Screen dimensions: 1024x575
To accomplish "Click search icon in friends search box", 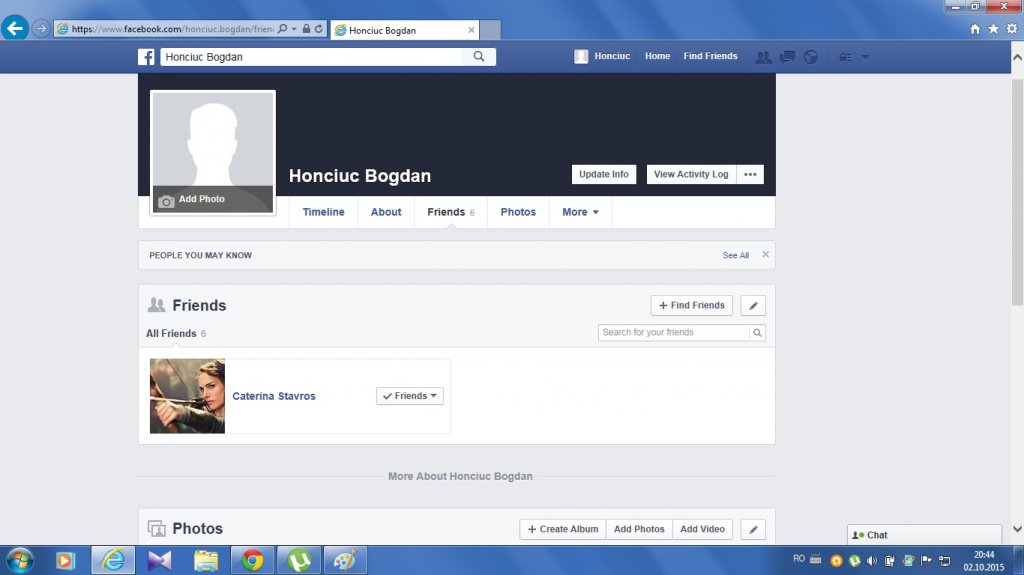I will [x=757, y=333].
